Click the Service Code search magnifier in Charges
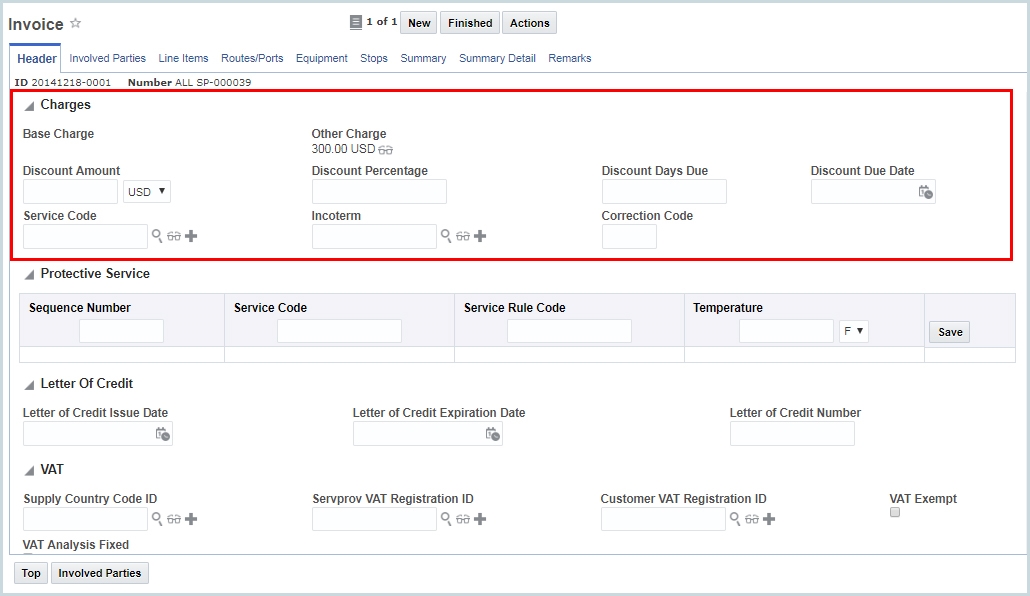1030x596 pixels. click(157, 236)
